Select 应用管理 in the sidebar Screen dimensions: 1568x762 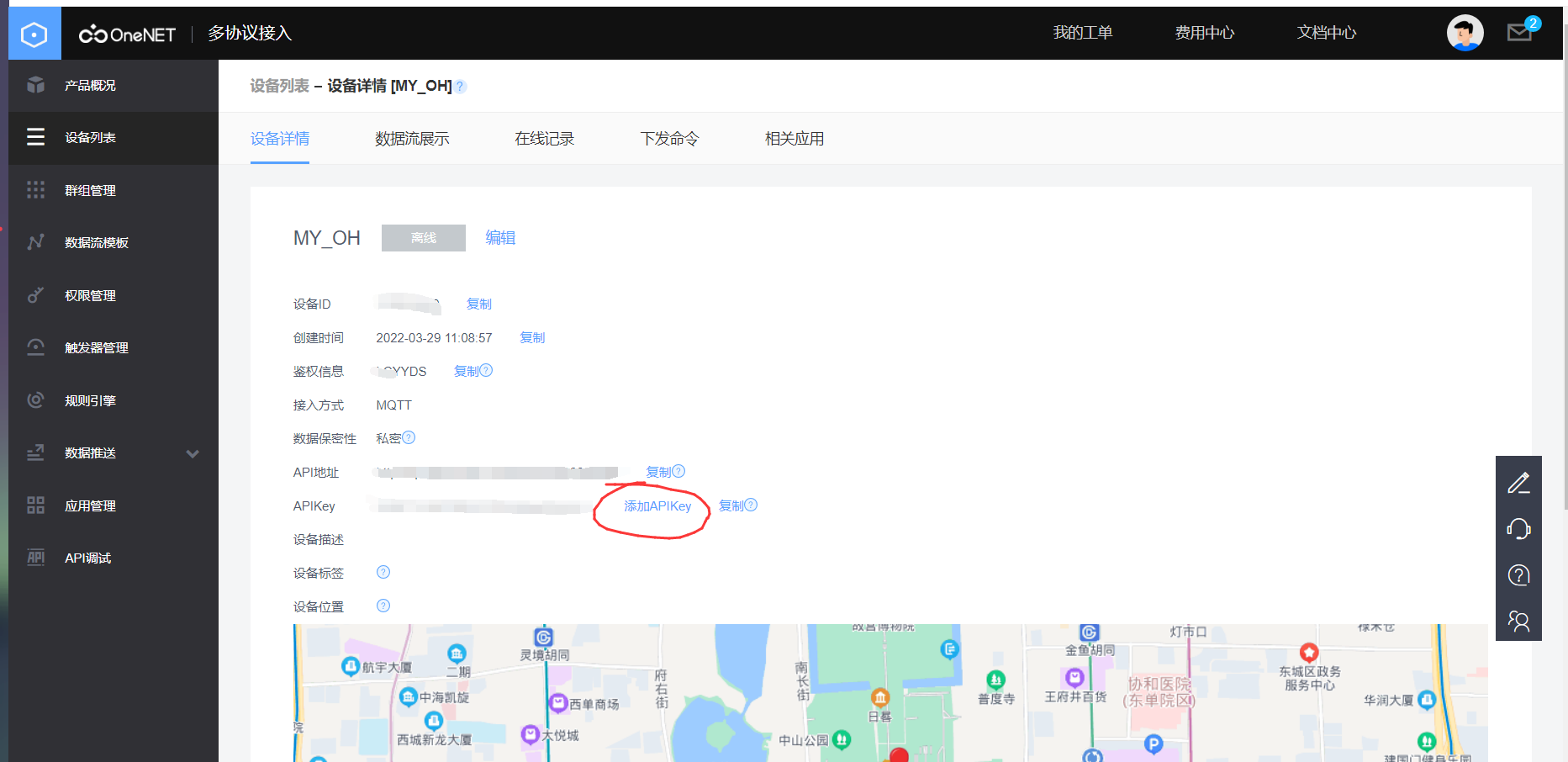91,505
